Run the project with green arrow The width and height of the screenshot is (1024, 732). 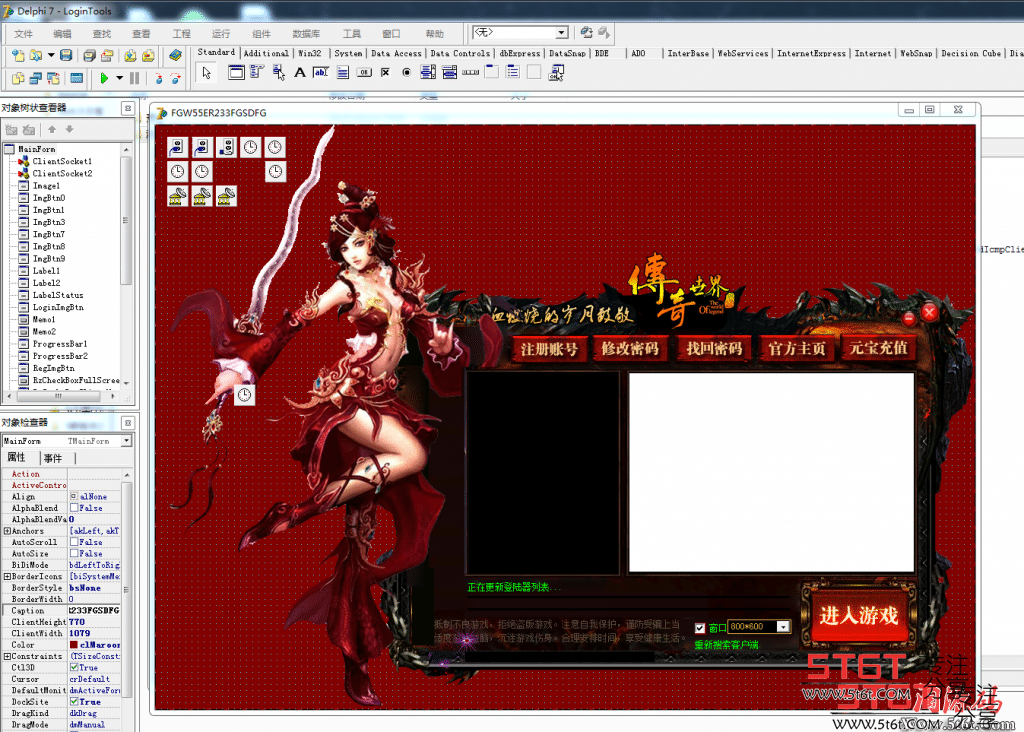(104, 78)
